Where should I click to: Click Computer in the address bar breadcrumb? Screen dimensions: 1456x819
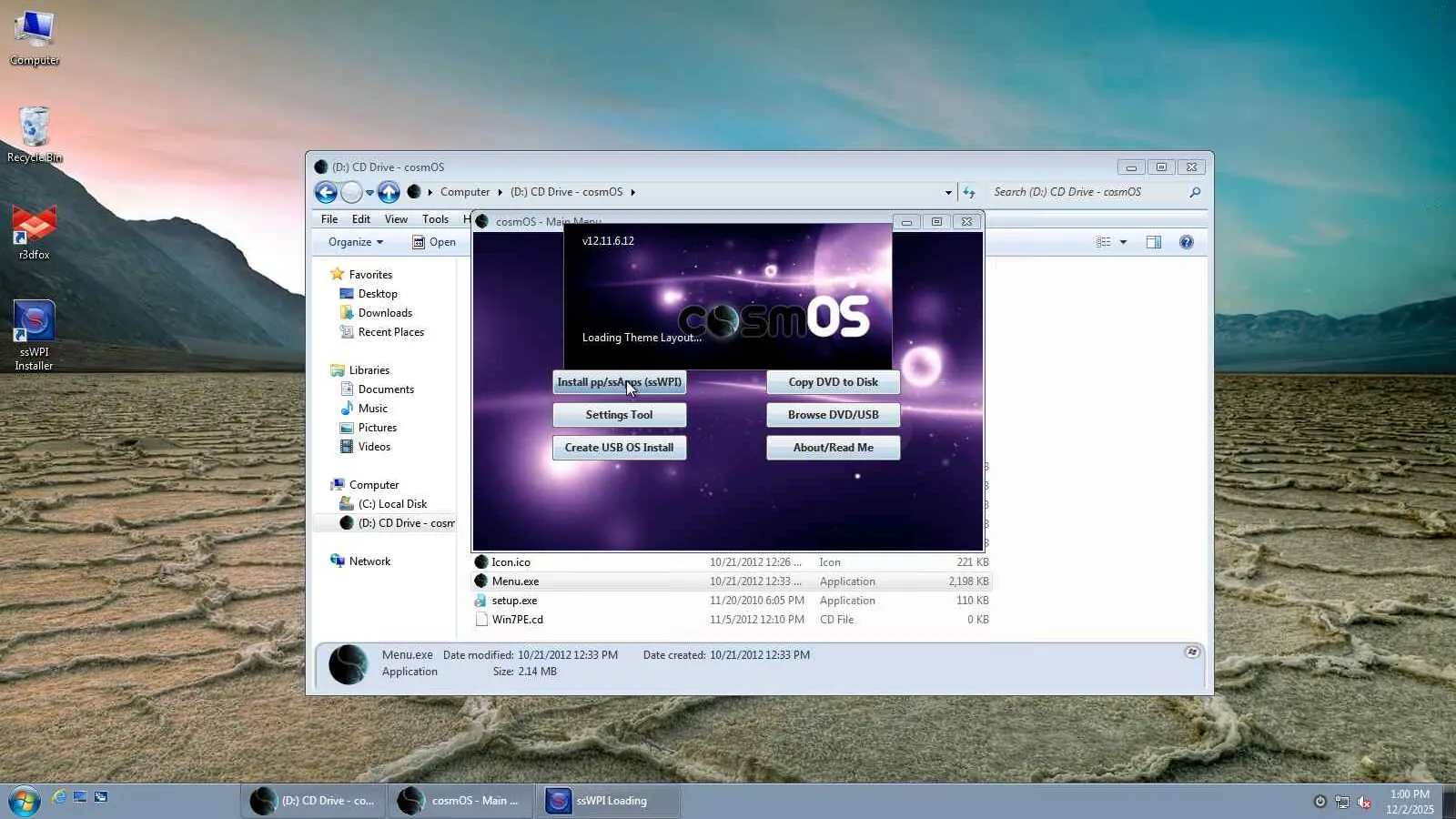465,192
